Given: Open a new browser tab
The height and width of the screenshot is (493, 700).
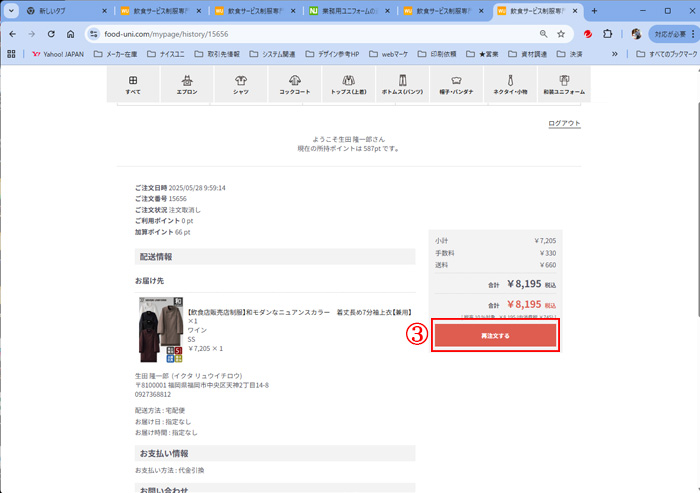Looking at the screenshot, I should click(594, 11).
